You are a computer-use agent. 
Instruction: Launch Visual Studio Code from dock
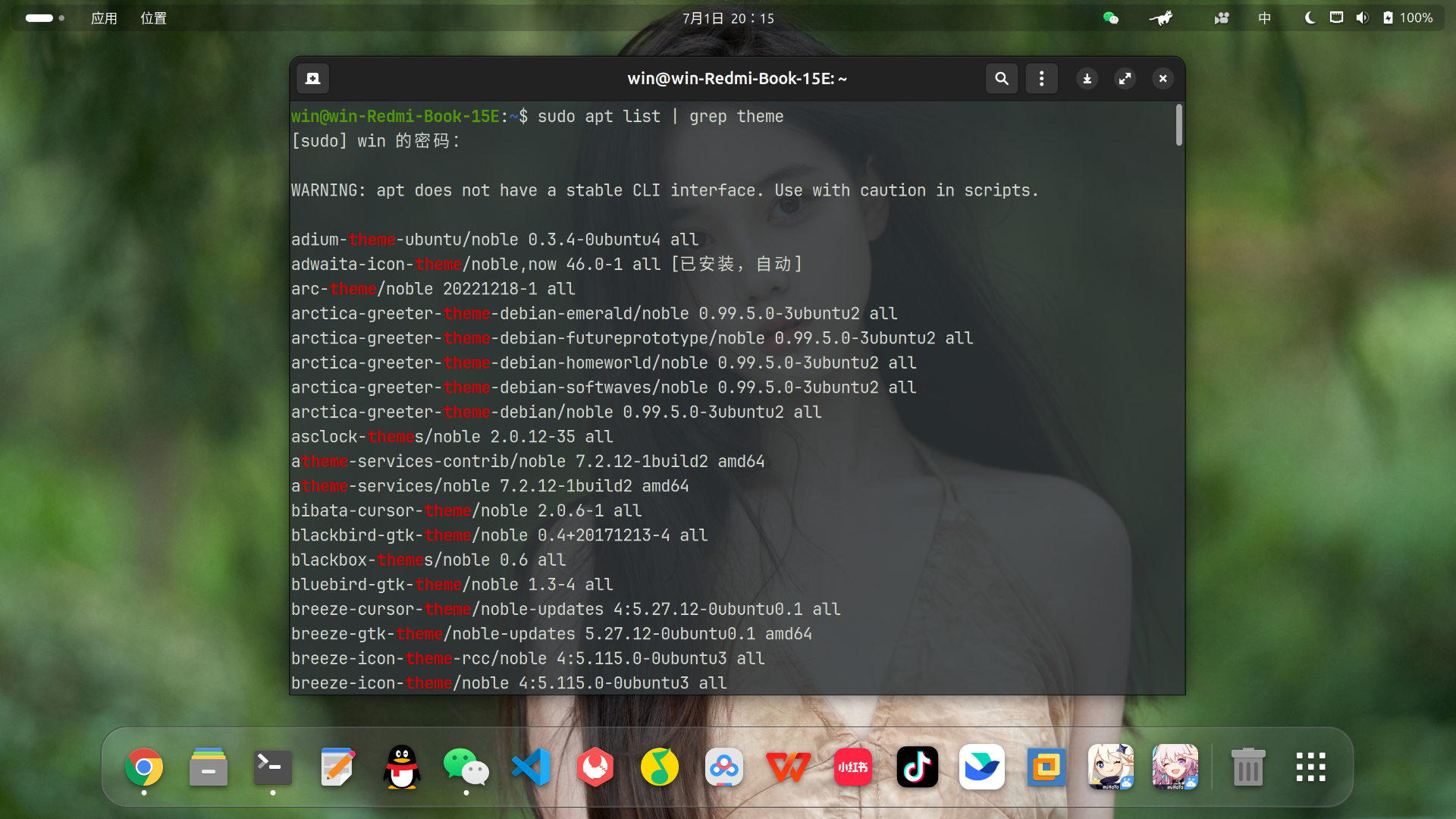(x=531, y=767)
